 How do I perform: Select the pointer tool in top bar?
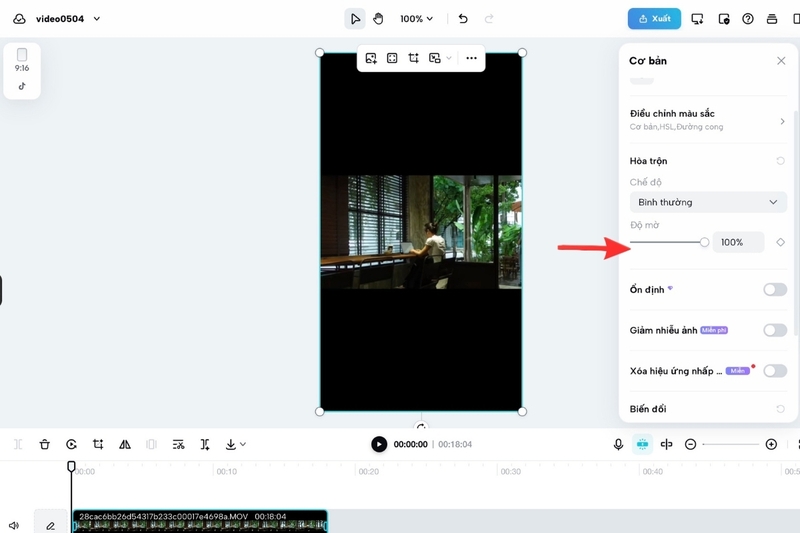click(355, 19)
